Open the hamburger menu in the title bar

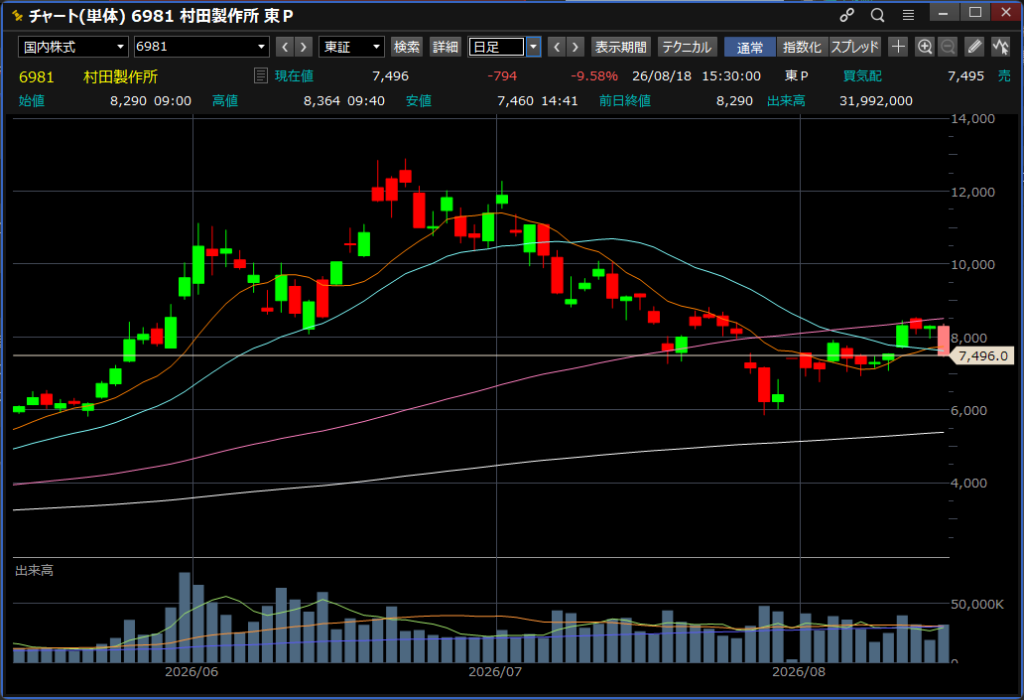[908, 14]
